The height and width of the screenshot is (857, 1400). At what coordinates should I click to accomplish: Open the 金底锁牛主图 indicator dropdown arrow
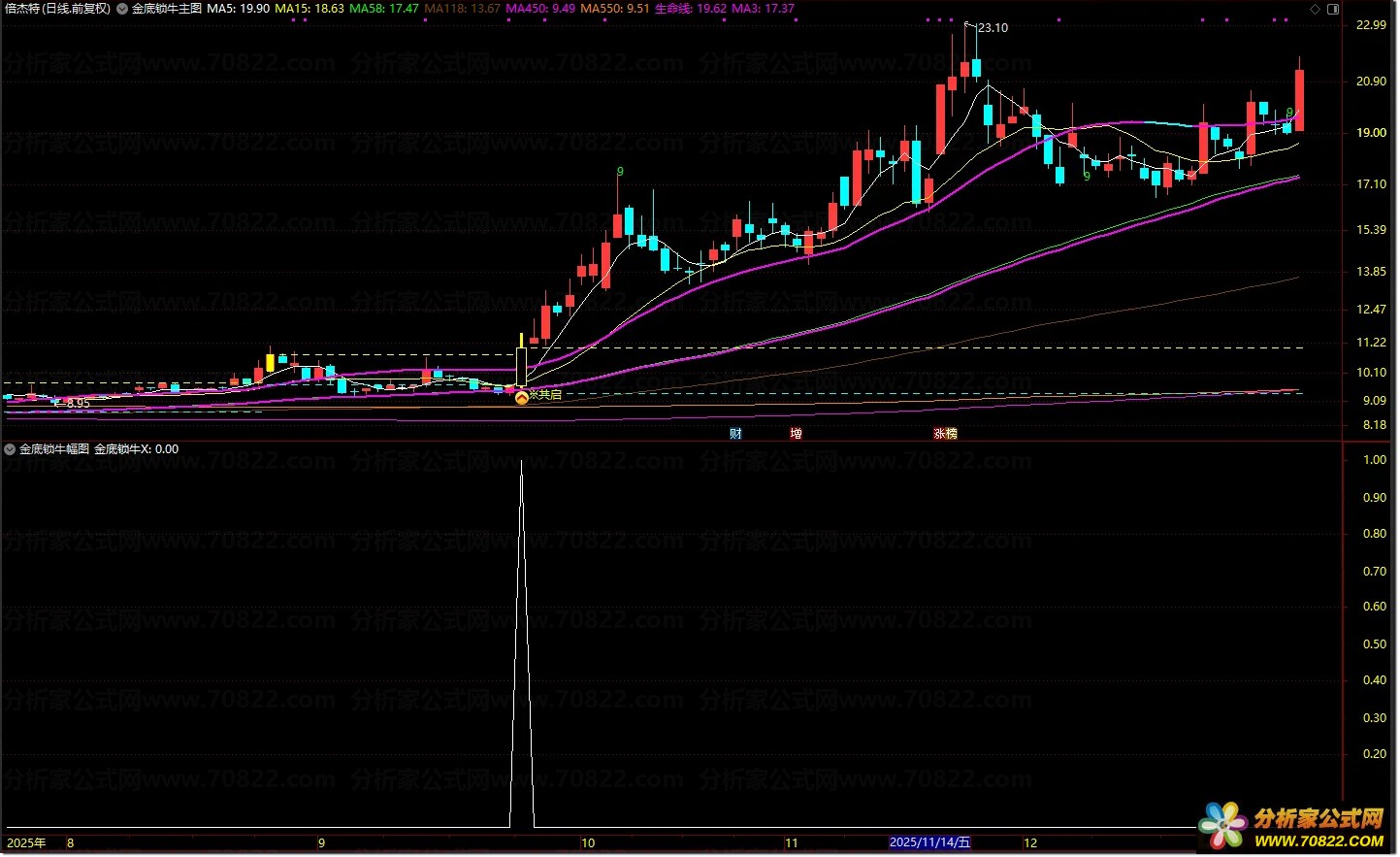122,9
